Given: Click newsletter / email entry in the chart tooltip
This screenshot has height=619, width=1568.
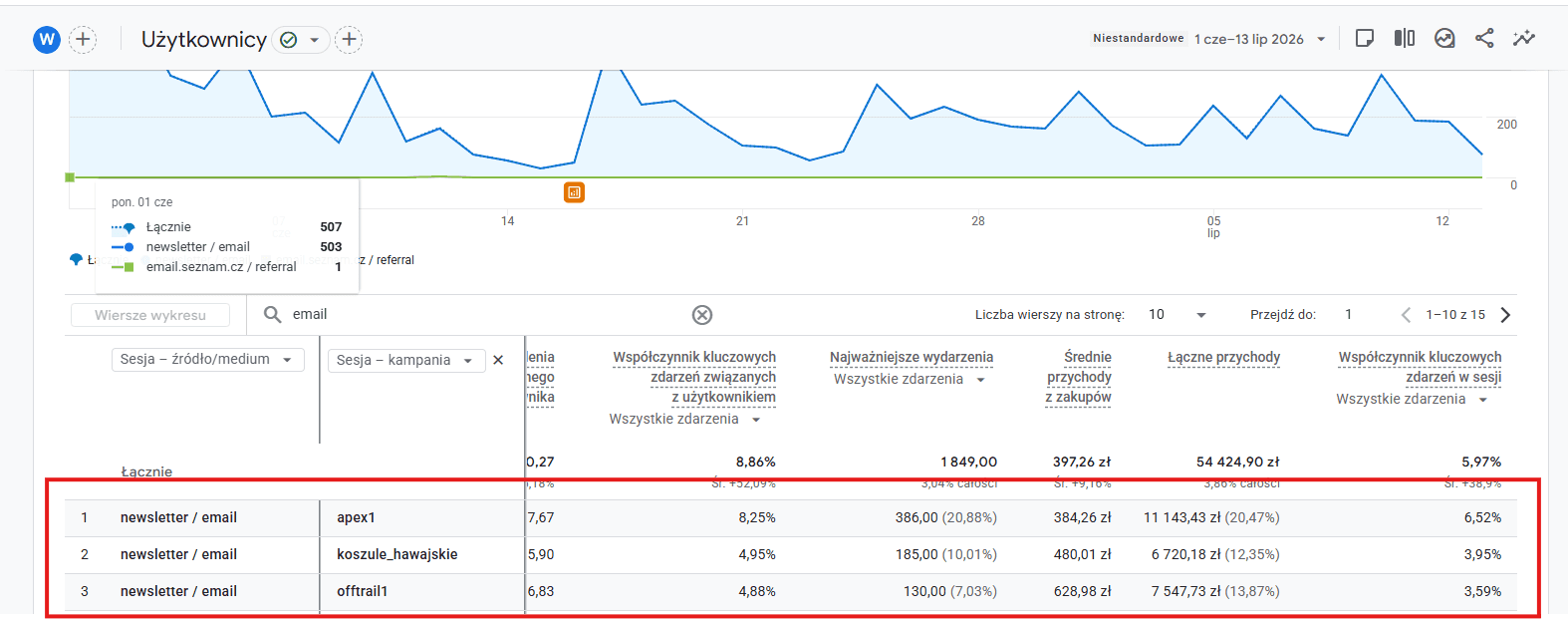Looking at the screenshot, I should click(x=198, y=247).
